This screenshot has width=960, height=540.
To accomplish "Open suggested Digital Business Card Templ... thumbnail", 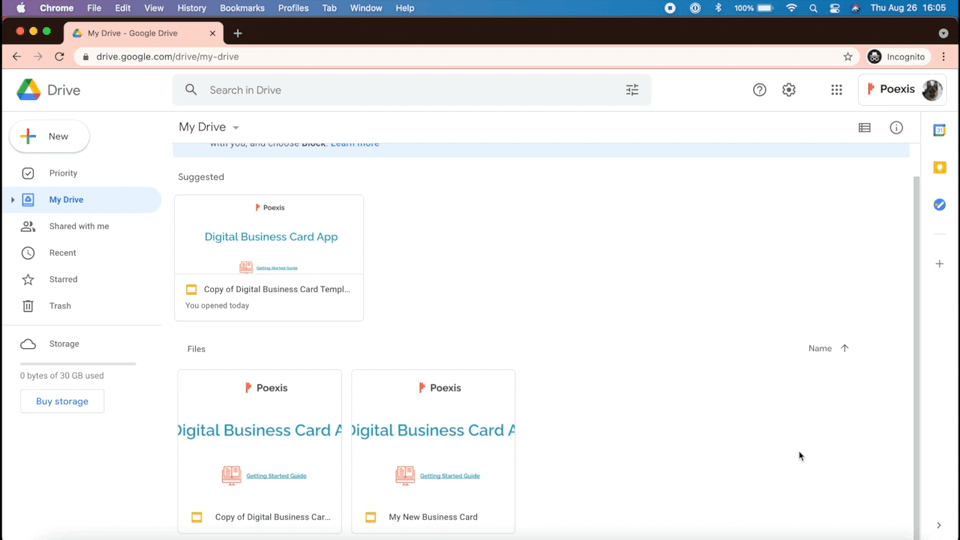I will pos(269,234).
